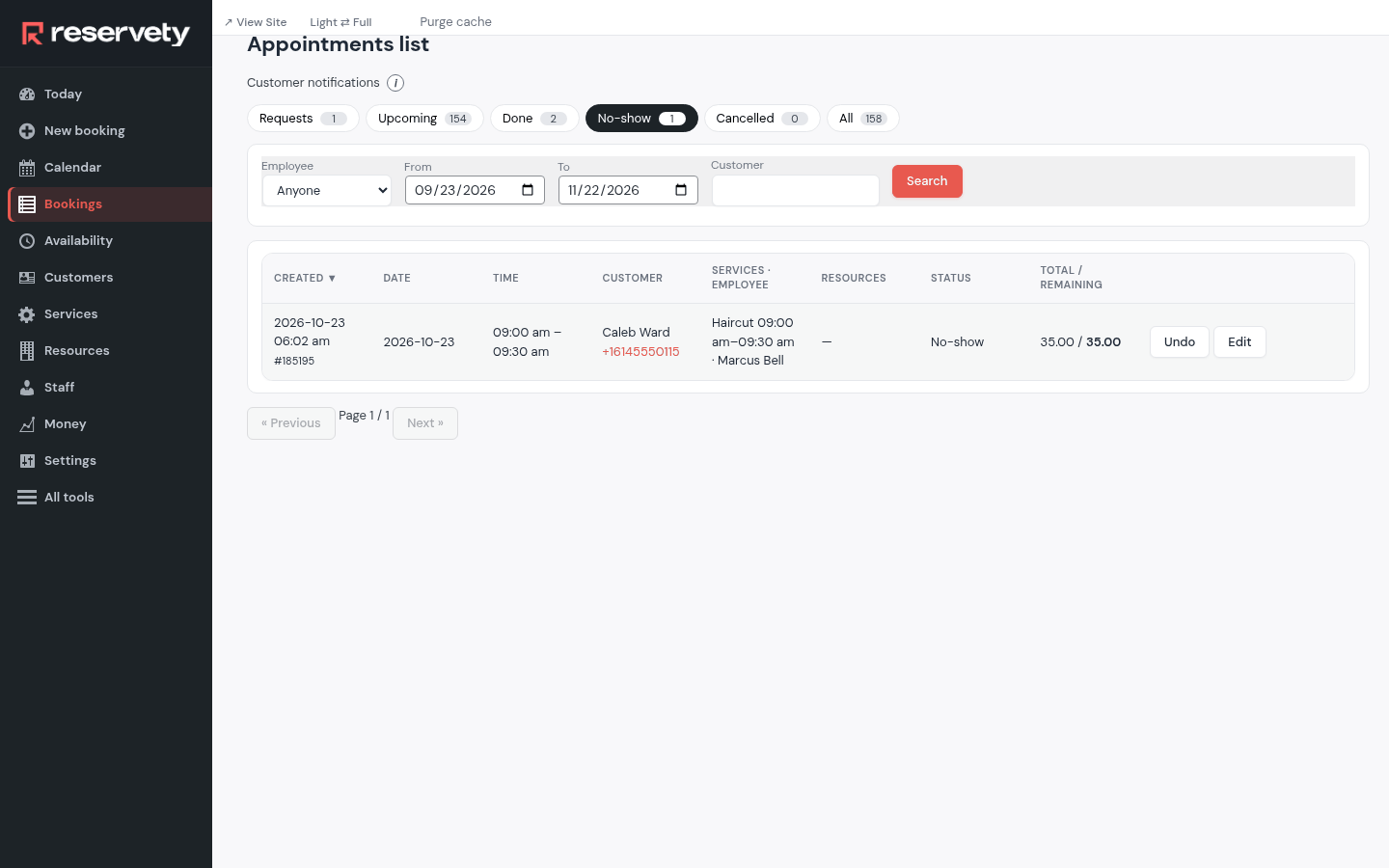
Task: Click the reservety logo
Action: coord(106,34)
